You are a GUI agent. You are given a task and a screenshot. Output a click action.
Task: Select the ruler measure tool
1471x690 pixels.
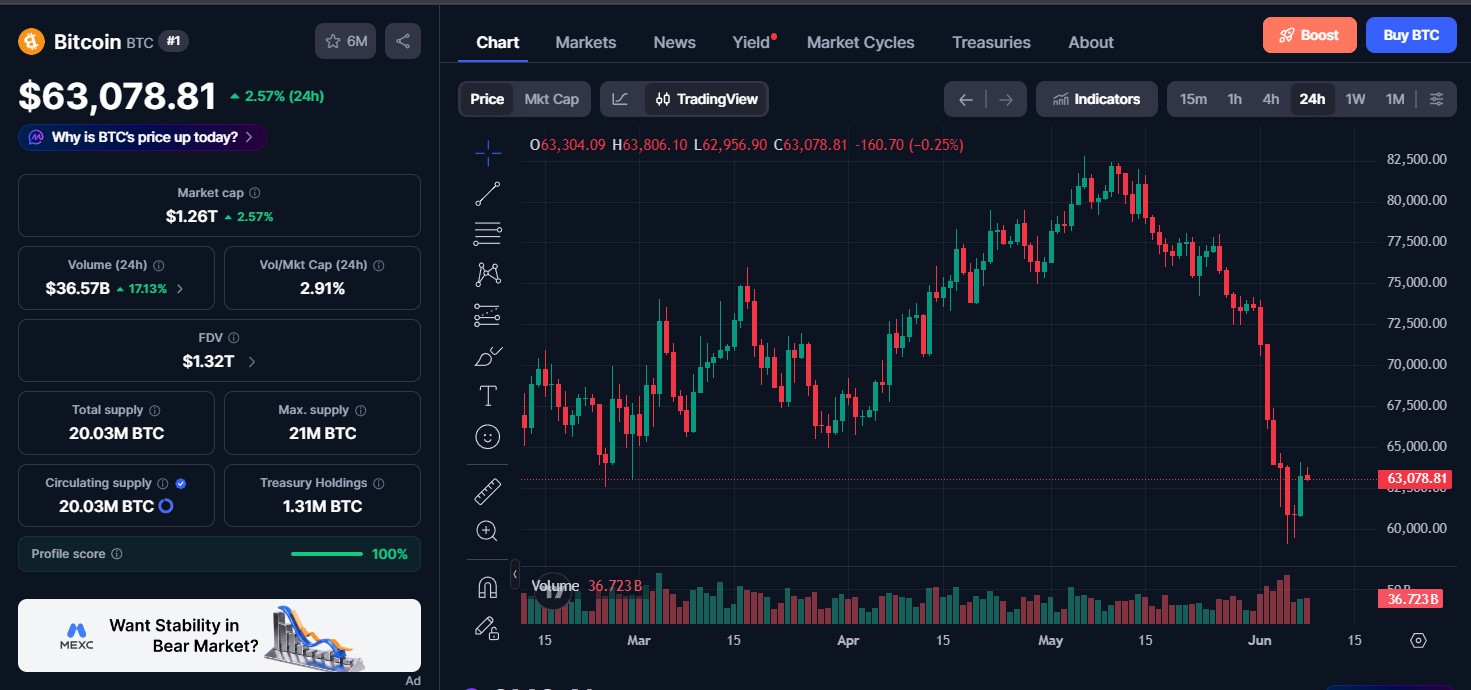[488, 491]
